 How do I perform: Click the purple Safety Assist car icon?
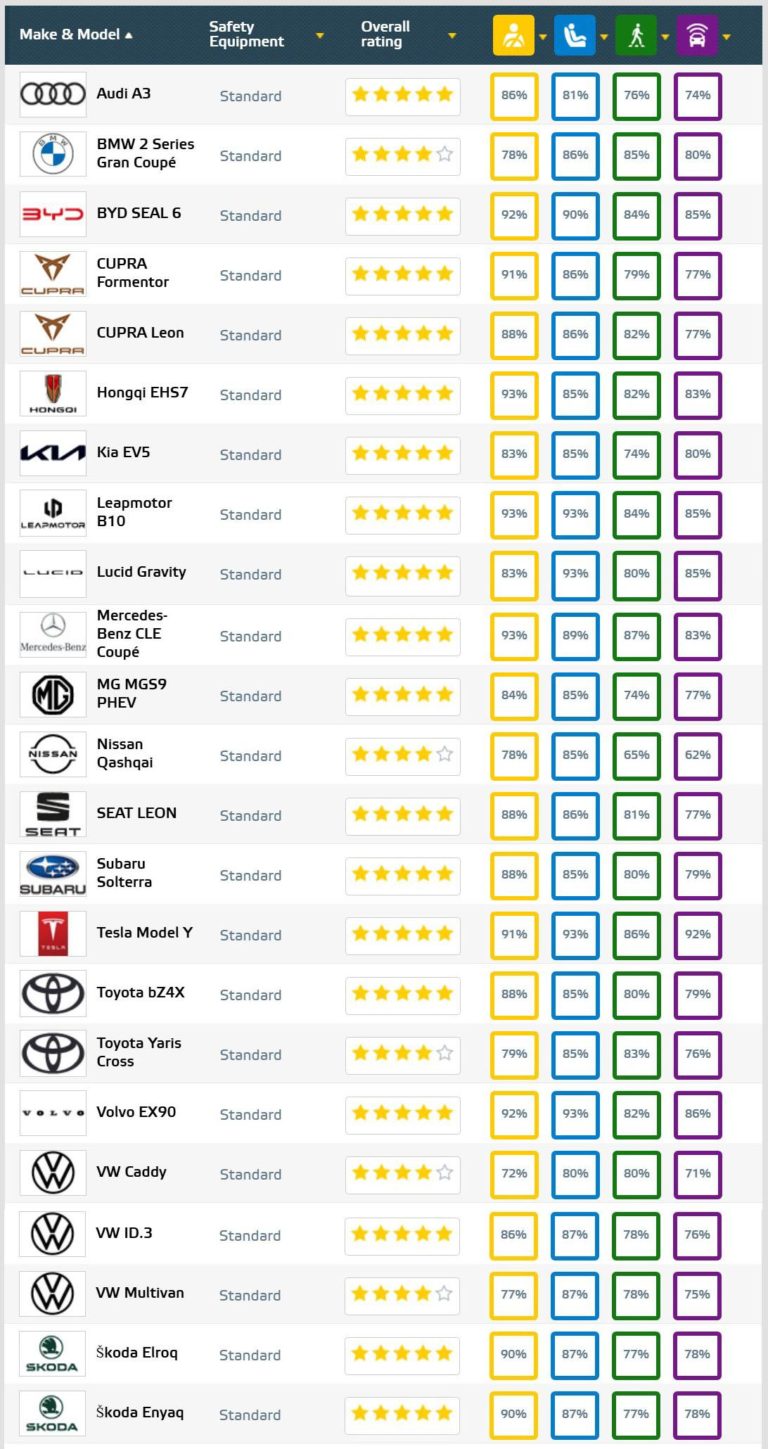click(x=697, y=35)
